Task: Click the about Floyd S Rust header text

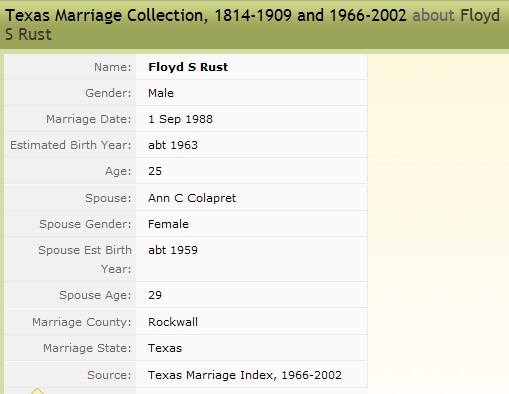Action: click(252, 25)
